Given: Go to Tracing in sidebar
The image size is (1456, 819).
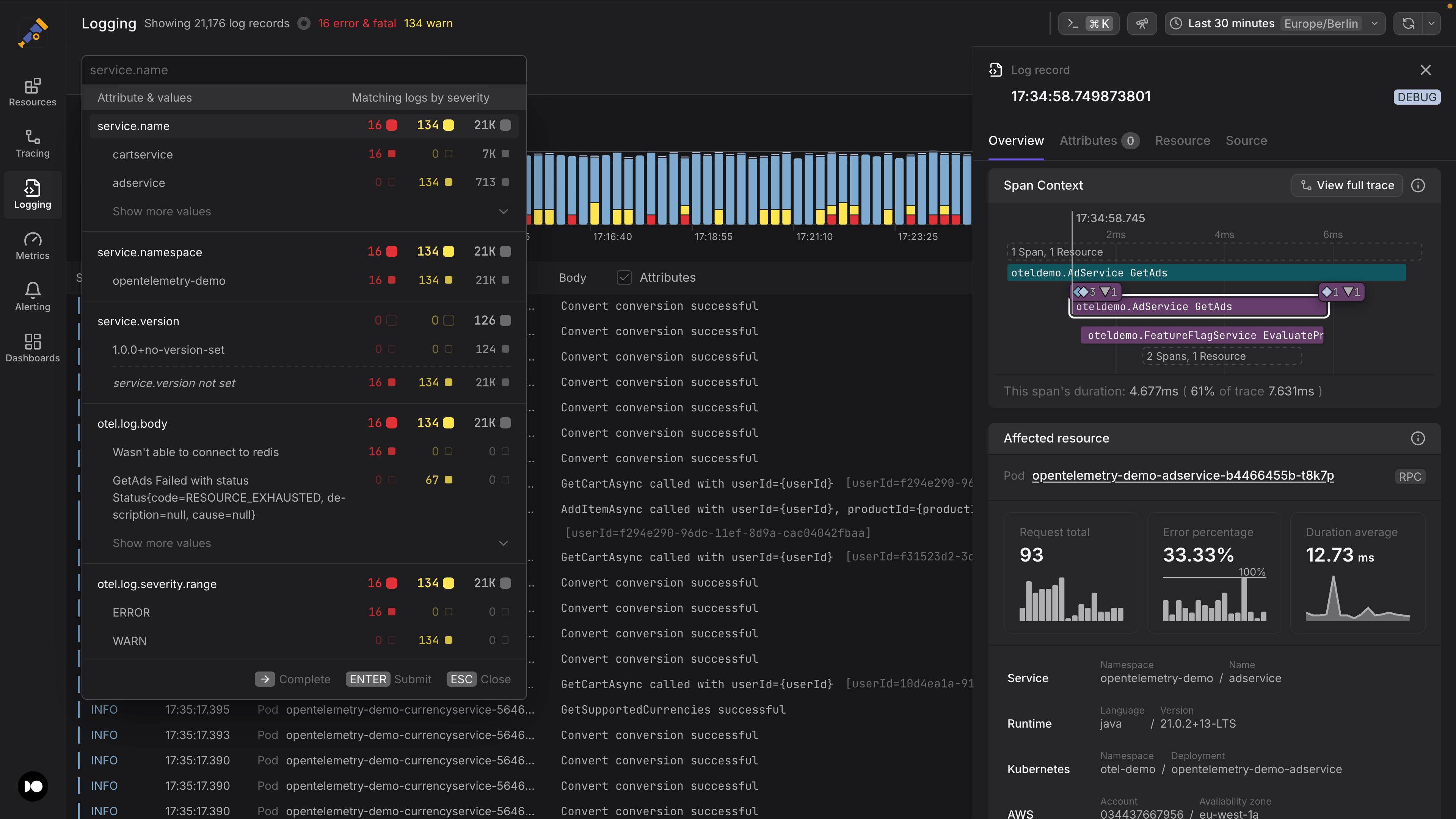Looking at the screenshot, I should tap(32, 144).
